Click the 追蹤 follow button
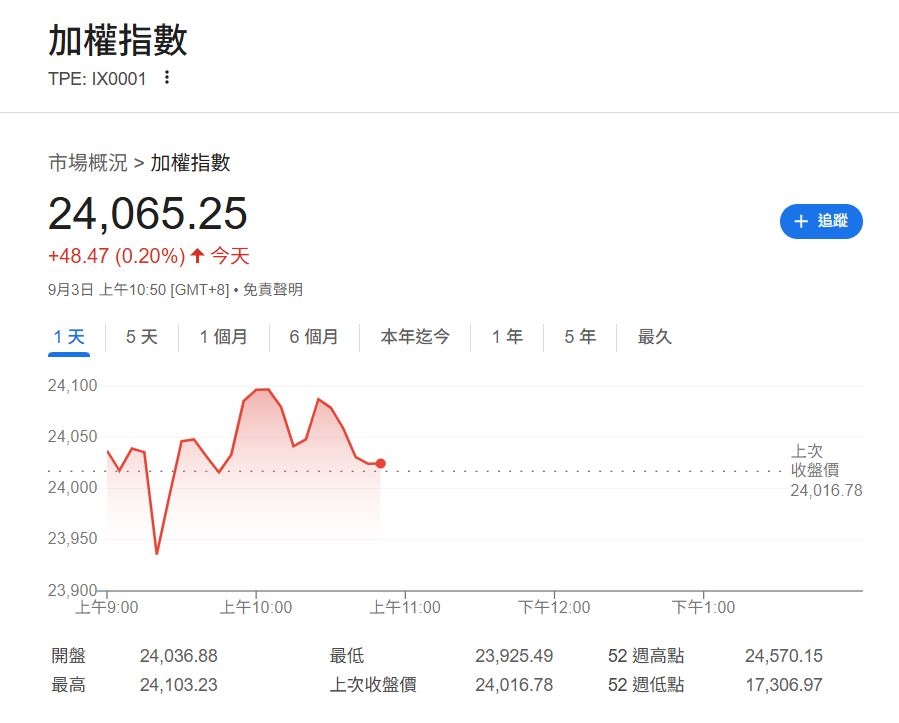 coord(821,222)
